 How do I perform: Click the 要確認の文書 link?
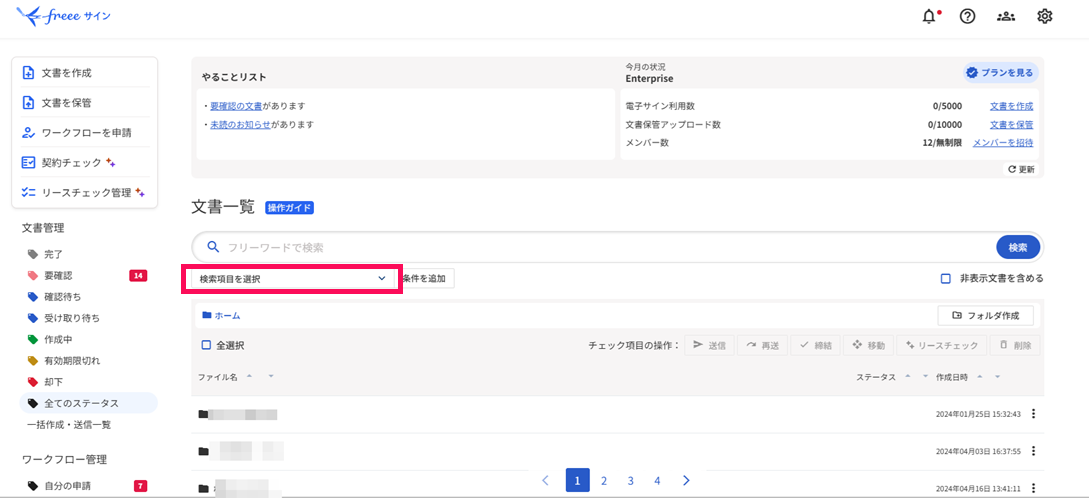236,106
